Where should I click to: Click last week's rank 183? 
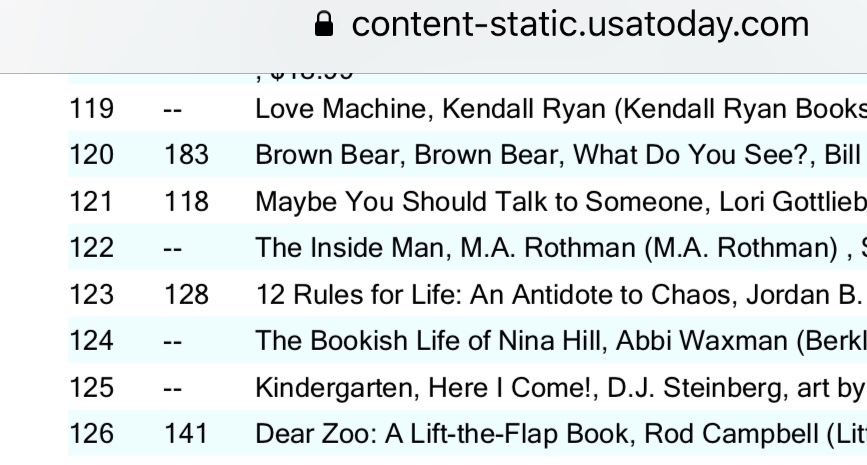point(186,156)
